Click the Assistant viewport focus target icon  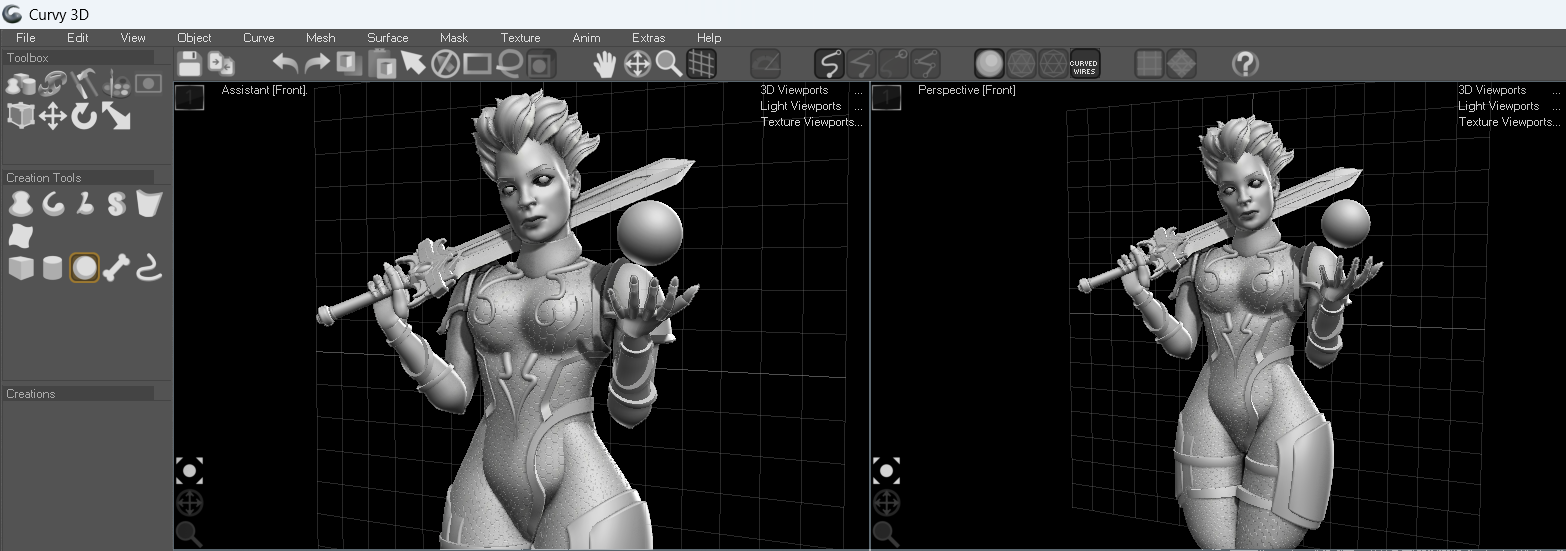tap(189, 470)
